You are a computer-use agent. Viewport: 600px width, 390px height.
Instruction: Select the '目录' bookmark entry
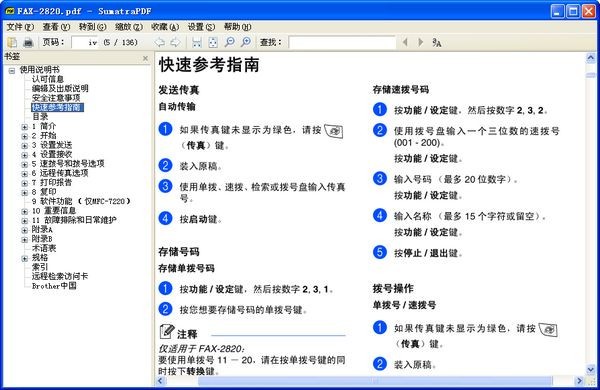tap(40, 117)
